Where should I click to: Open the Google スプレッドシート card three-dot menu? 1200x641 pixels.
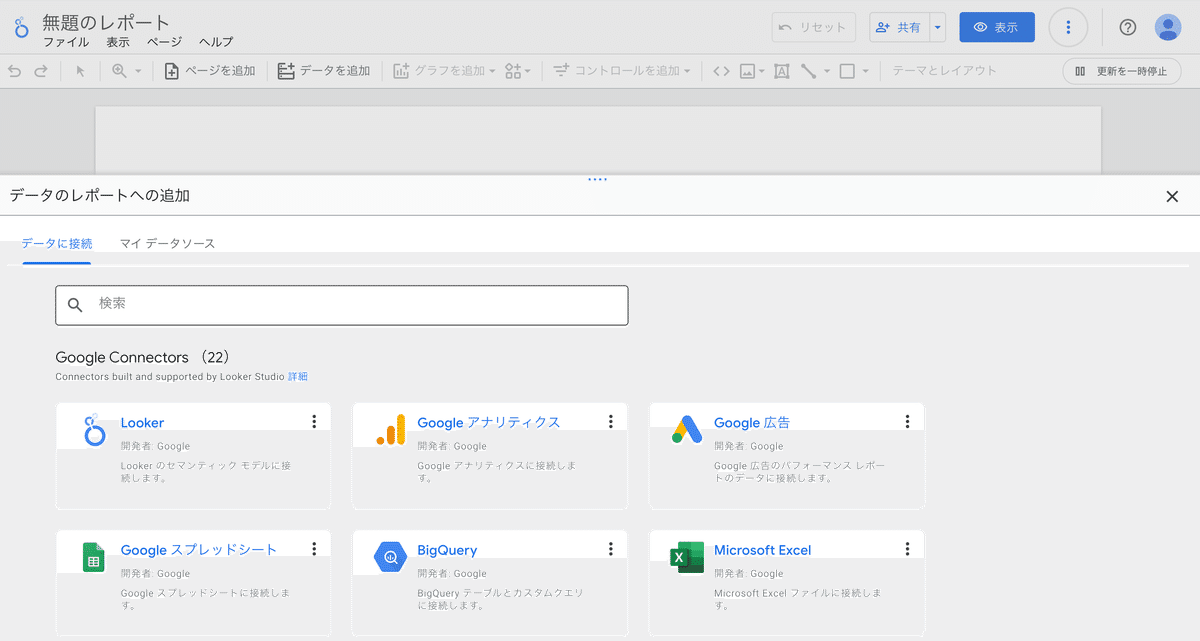(314, 549)
